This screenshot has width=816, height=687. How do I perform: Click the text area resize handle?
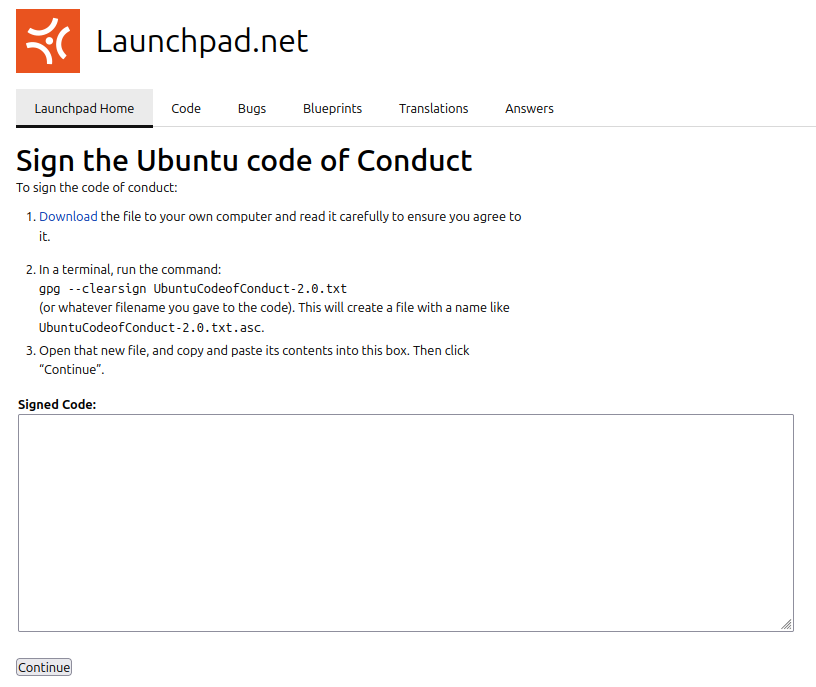click(786, 624)
